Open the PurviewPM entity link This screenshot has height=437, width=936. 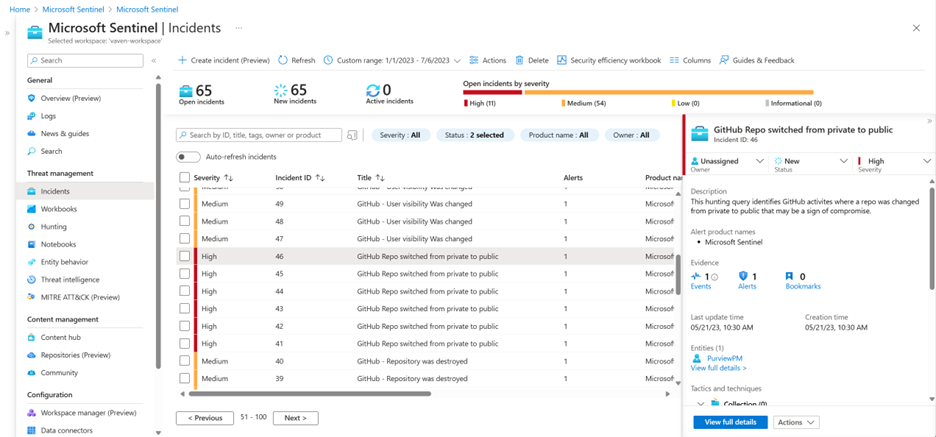tap(723, 358)
